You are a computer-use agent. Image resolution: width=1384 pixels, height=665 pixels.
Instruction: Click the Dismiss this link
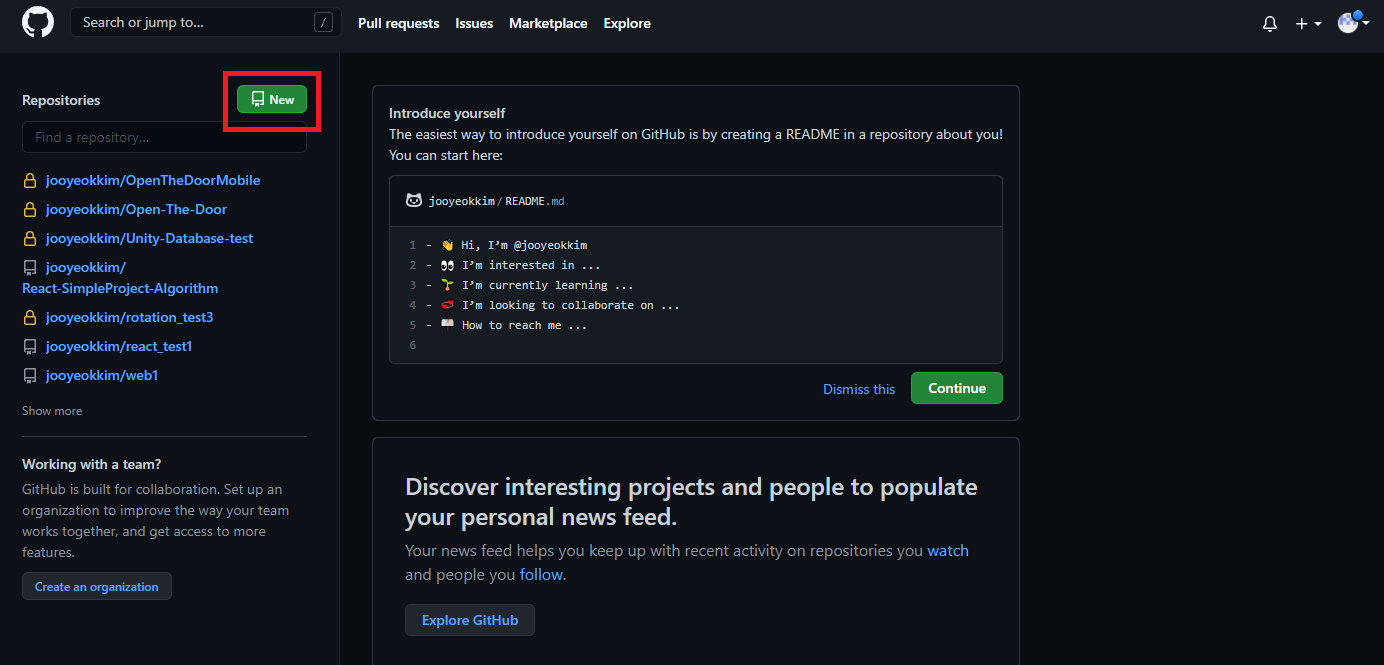click(x=859, y=389)
